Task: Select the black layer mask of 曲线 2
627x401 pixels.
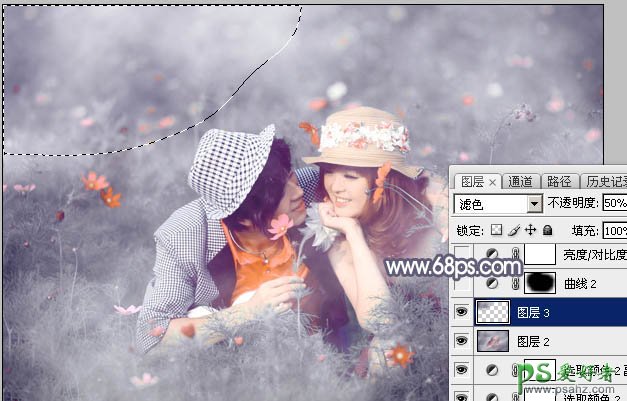Action: 541,284
